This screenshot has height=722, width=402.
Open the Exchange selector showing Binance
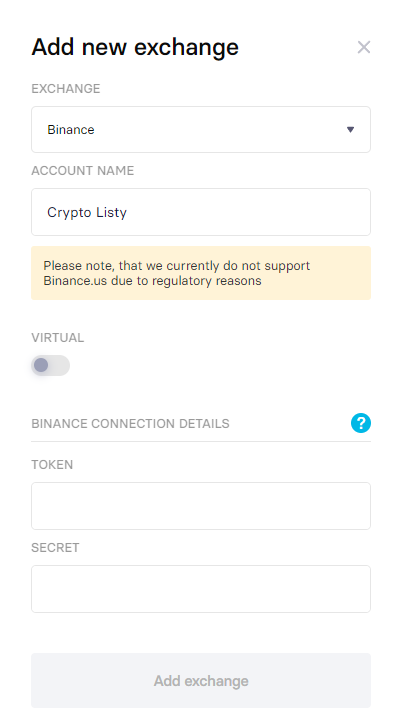click(201, 129)
